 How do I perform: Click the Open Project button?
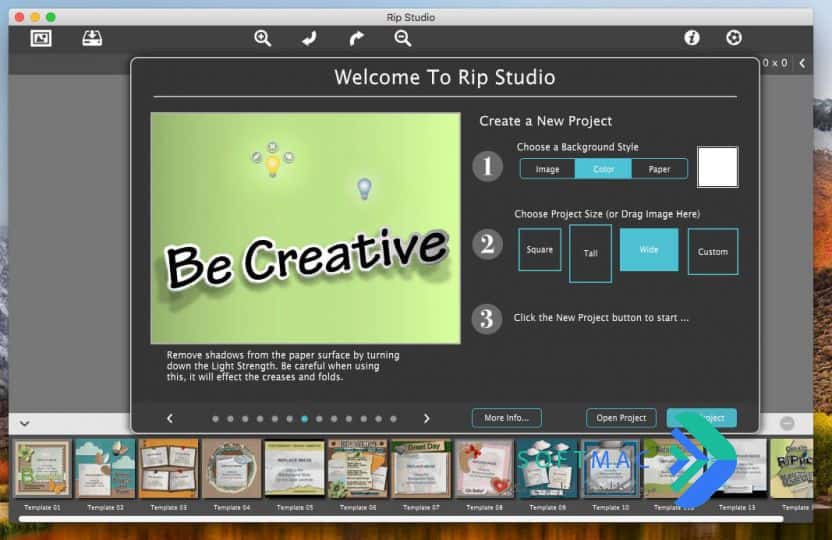621,418
